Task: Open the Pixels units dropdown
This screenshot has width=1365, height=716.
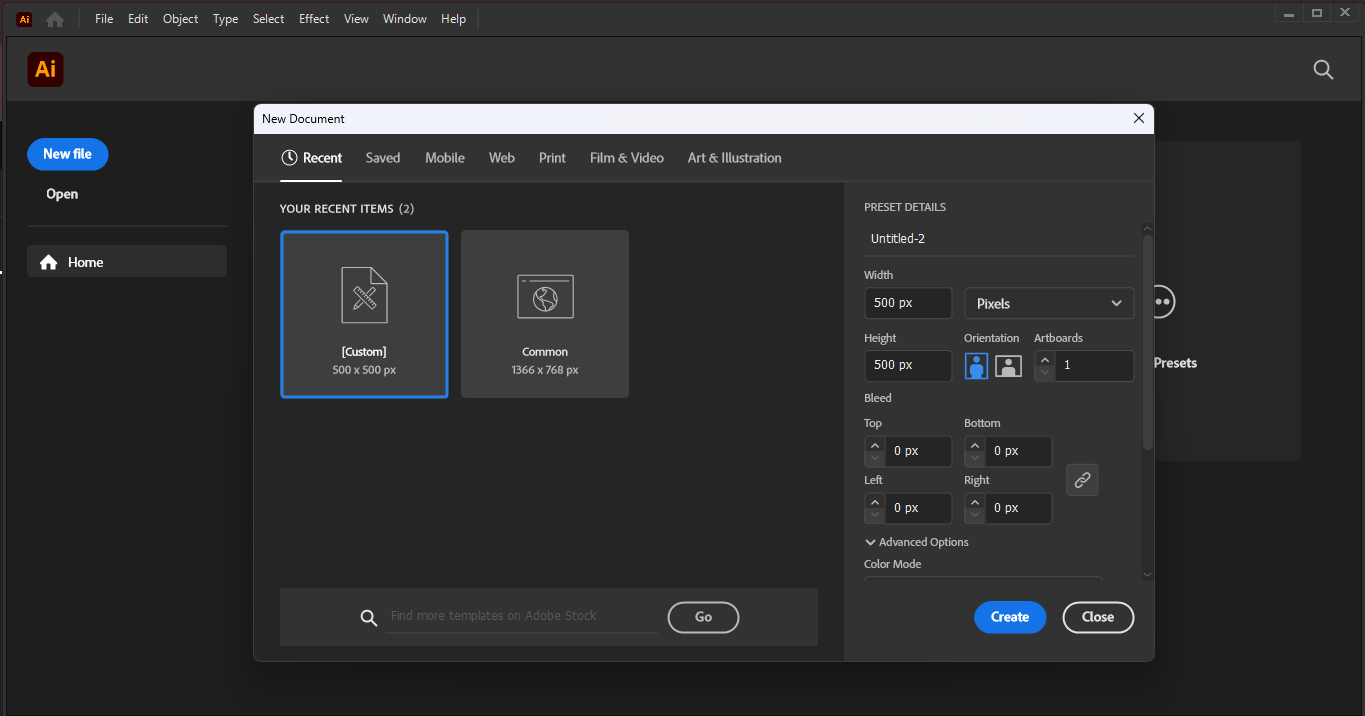Action: [1048, 302]
